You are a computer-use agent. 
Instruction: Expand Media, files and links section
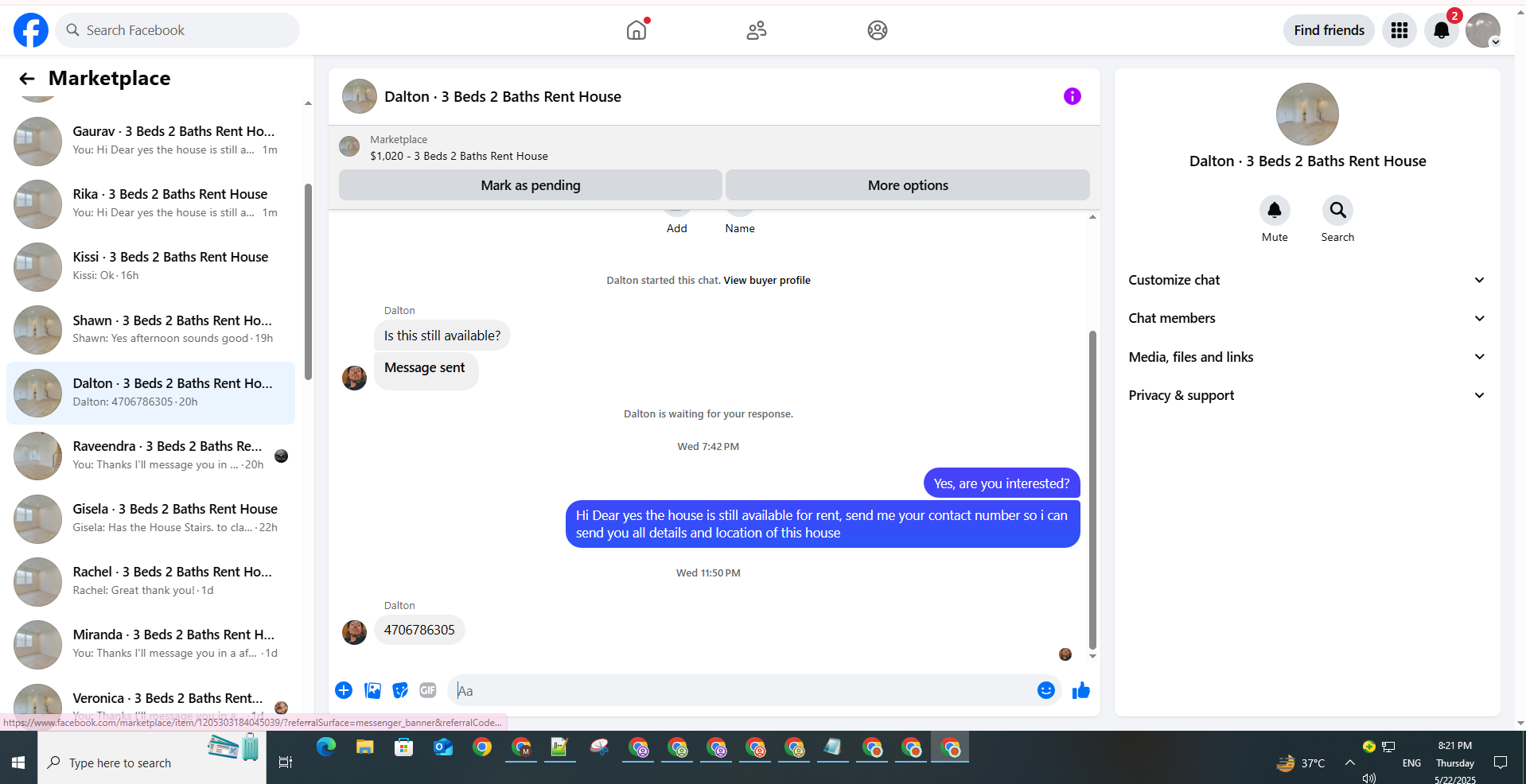1307,357
